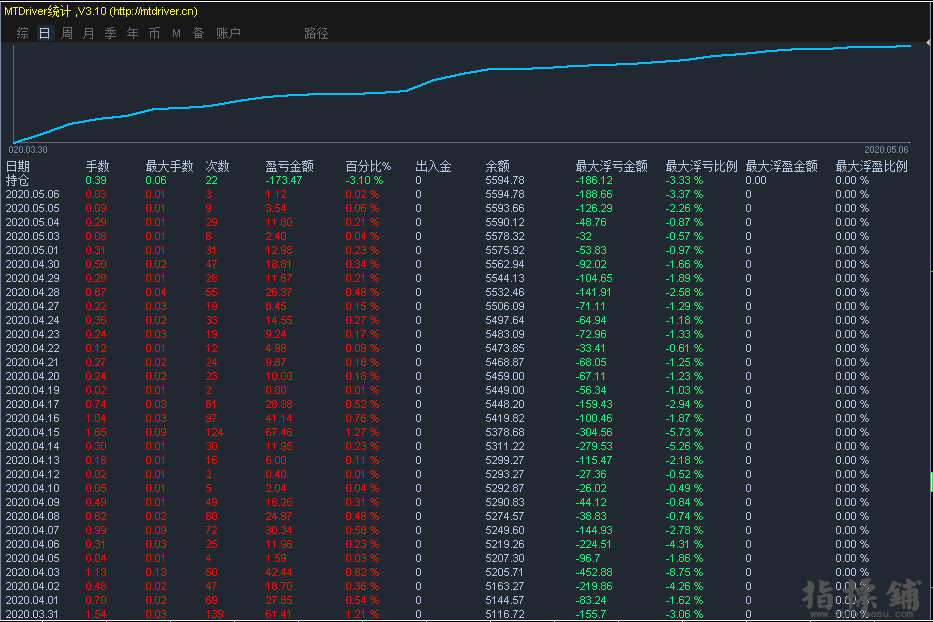Click the 次数 column header
933x622 pixels.
click(218, 167)
